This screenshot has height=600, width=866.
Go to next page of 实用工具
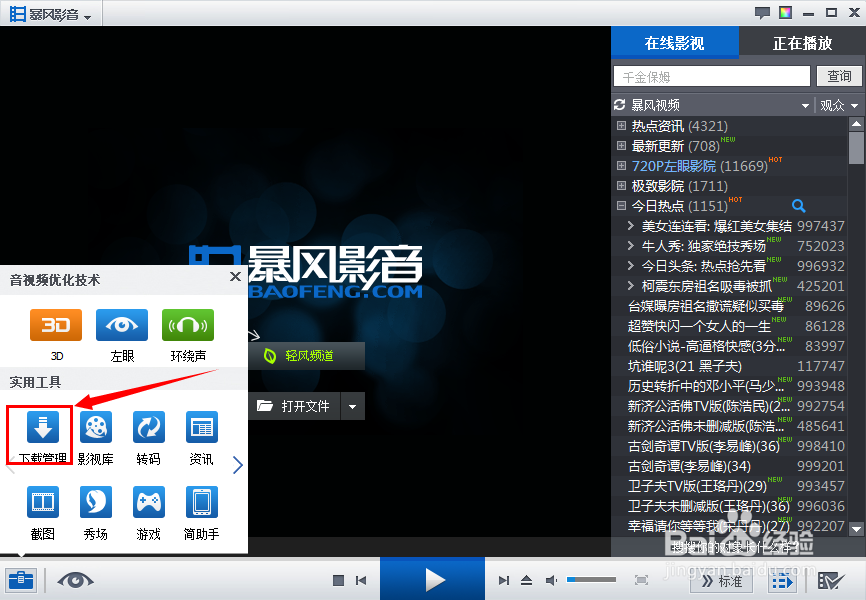tap(238, 465)
